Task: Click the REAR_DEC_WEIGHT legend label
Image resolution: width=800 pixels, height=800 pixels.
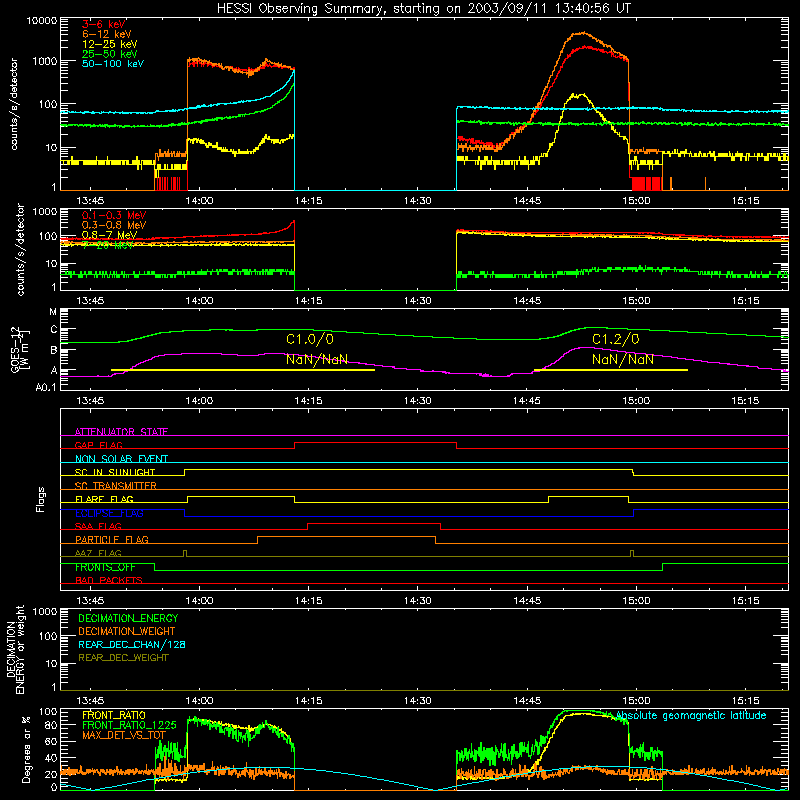Action: pyautogui.click(x=123, y=658)
